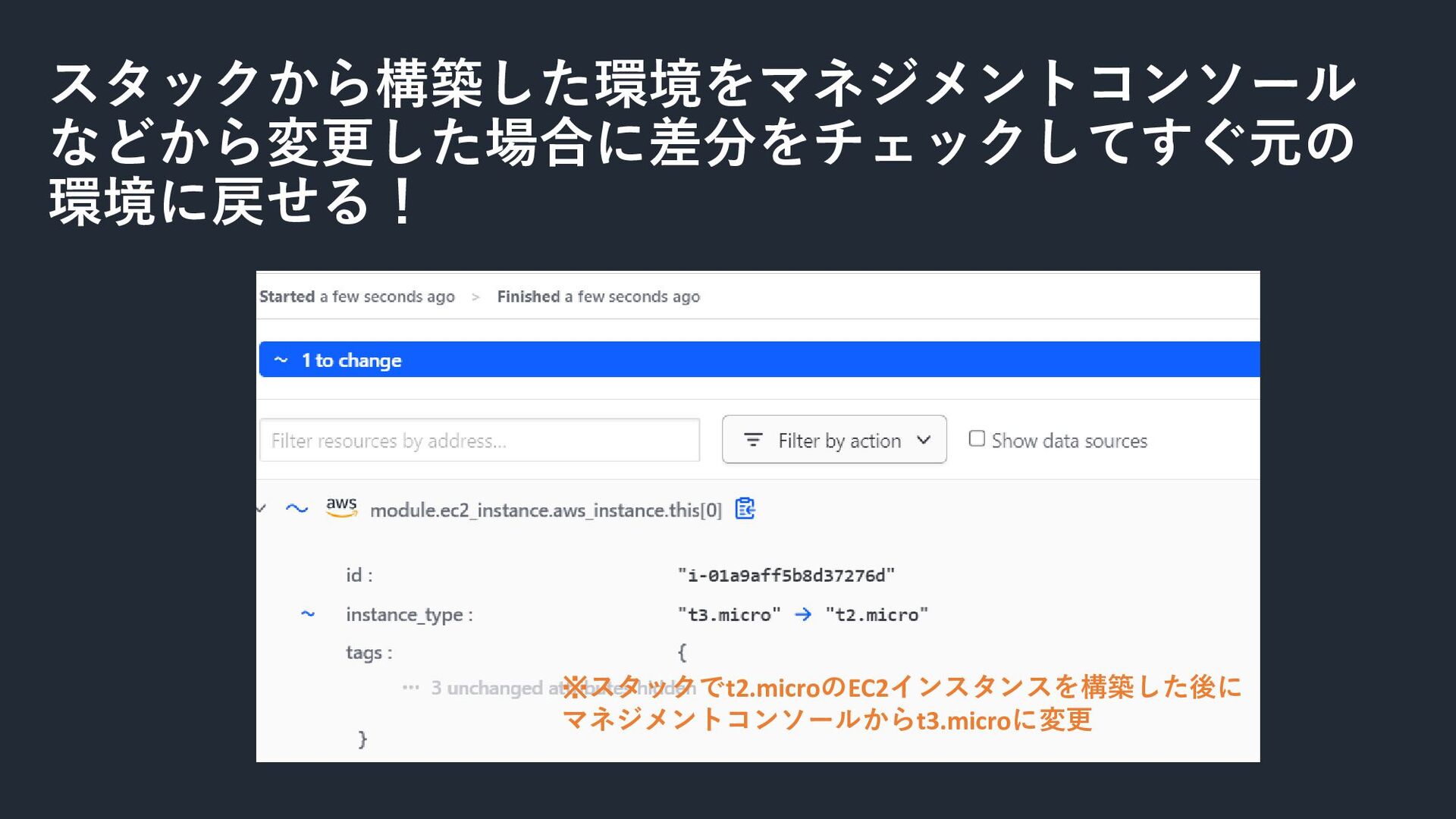The image size is (1456, 819).
Task: Click the chevron arrow of Filter by action
Action: click(x=923, y=440)
